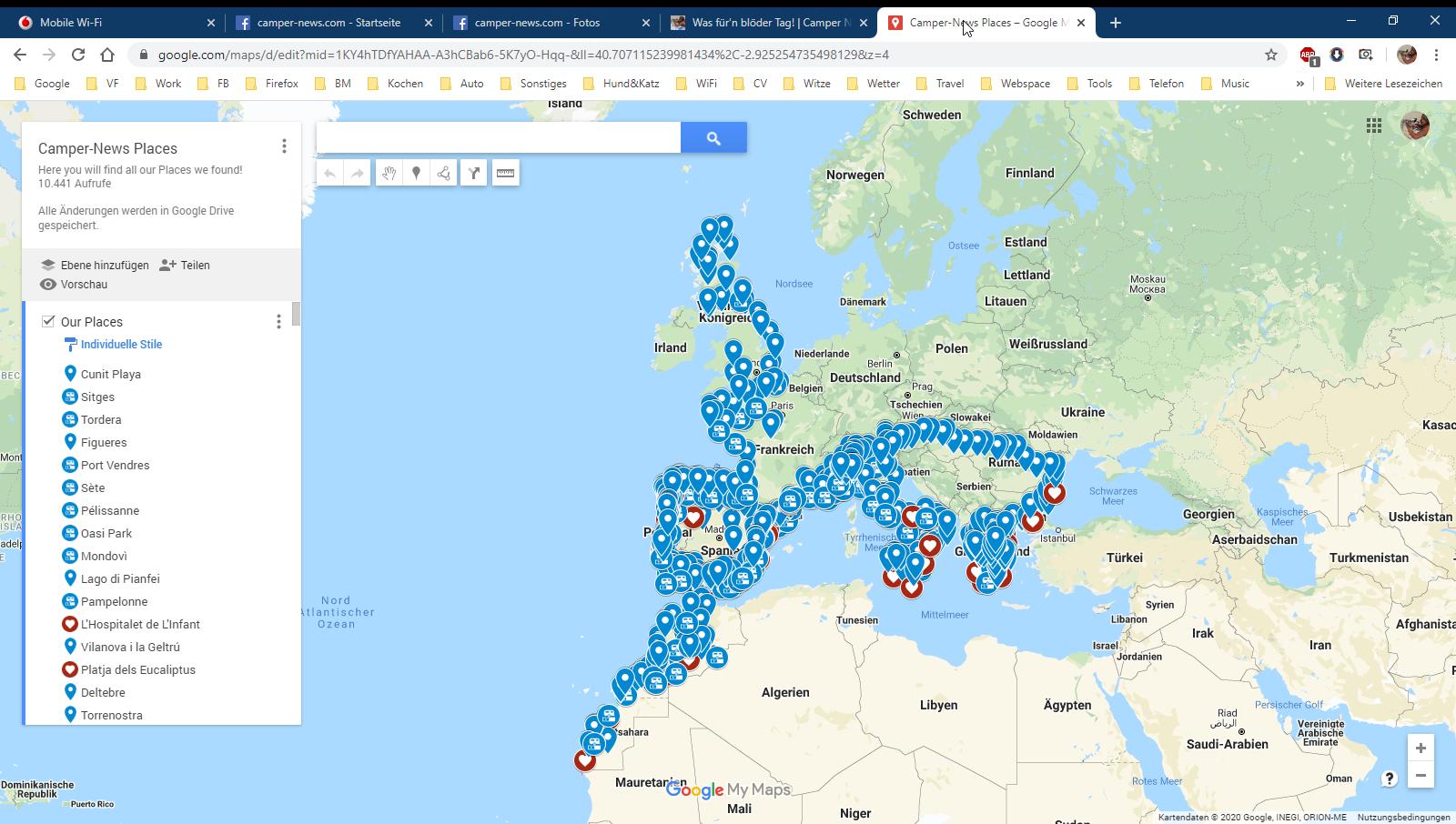1456x824 pixels.
Task: Click the address bar URL
Action: 523,55
